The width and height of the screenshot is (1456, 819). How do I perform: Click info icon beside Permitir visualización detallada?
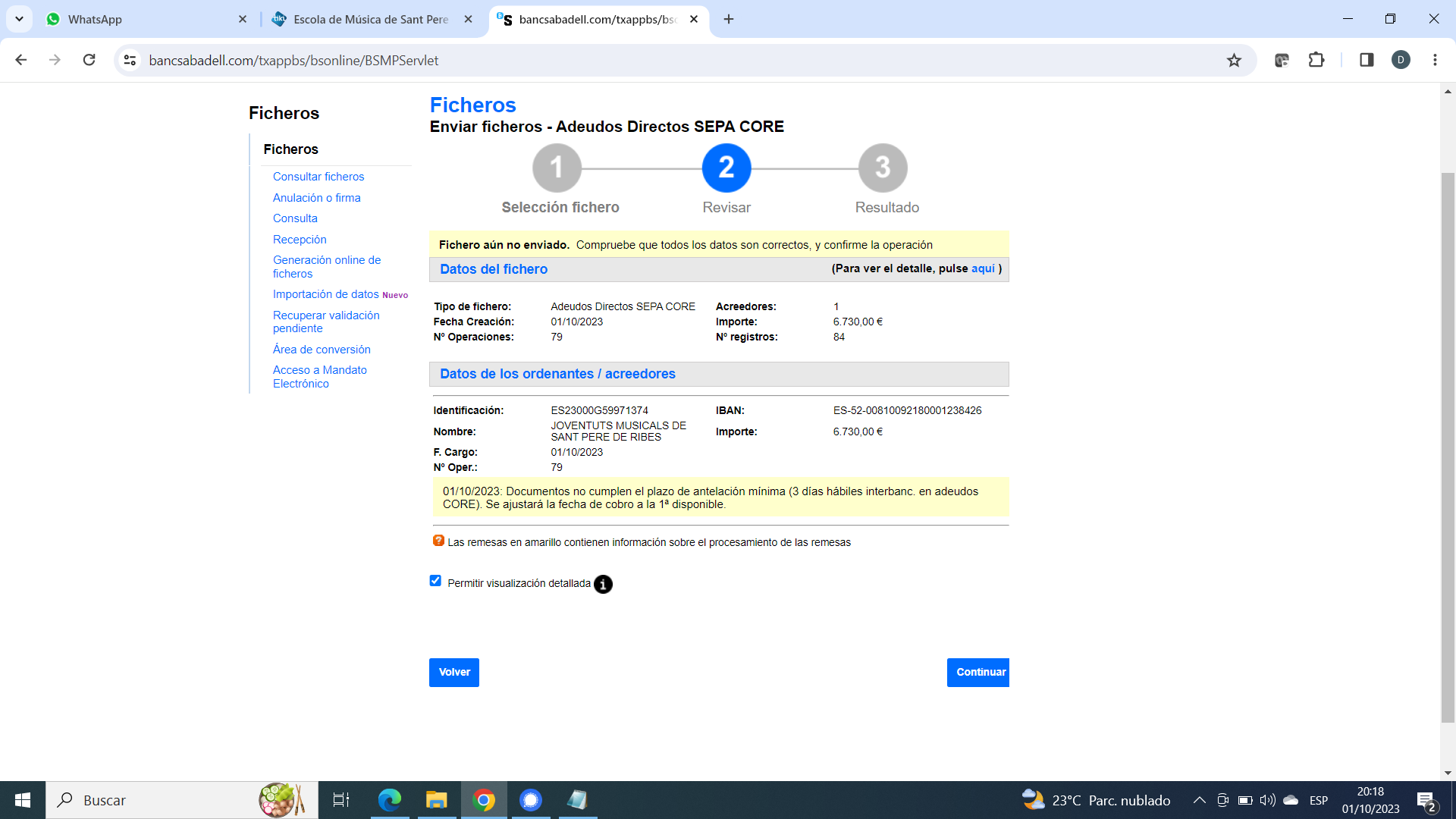[603, 584]
